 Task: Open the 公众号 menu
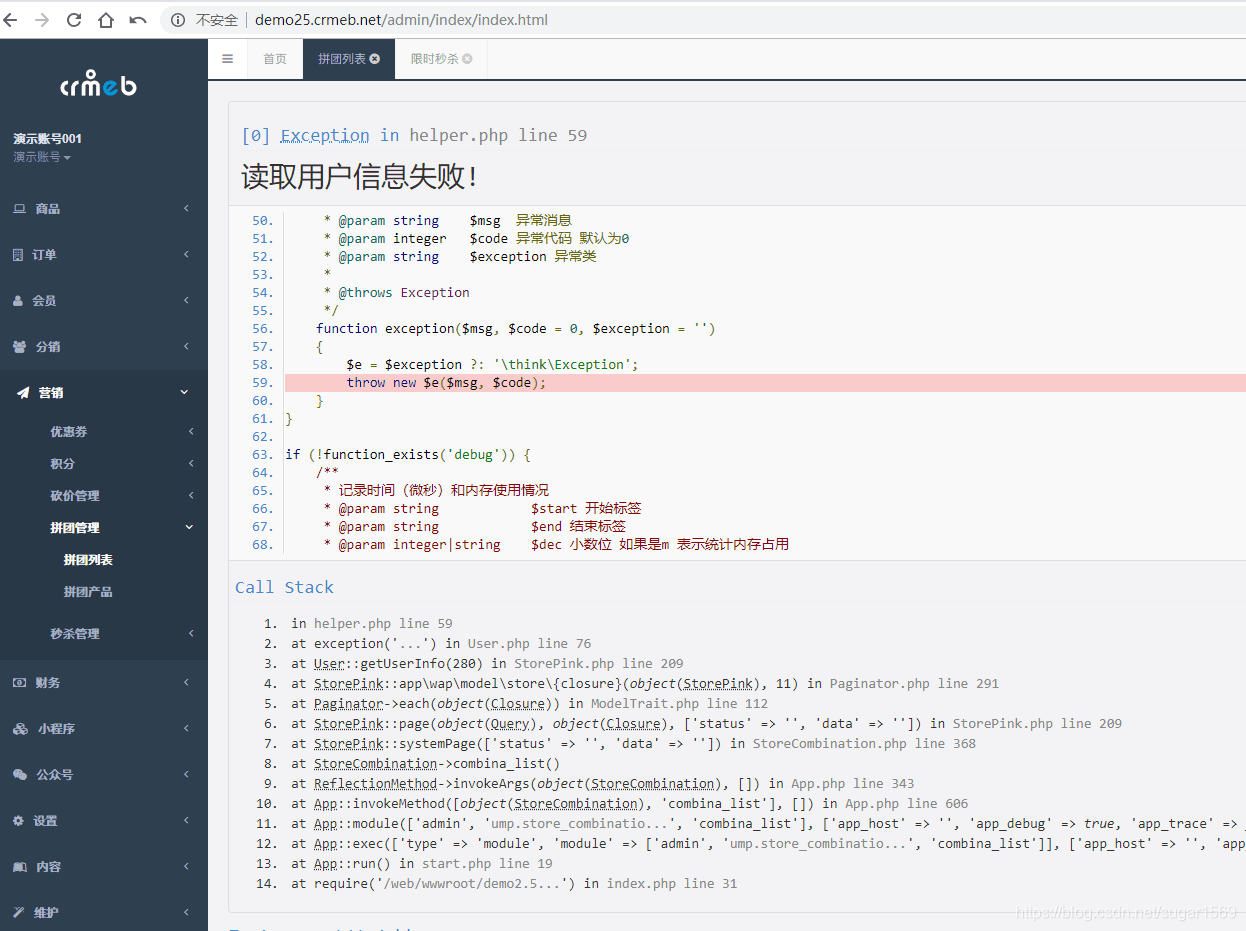pos(104,775)
